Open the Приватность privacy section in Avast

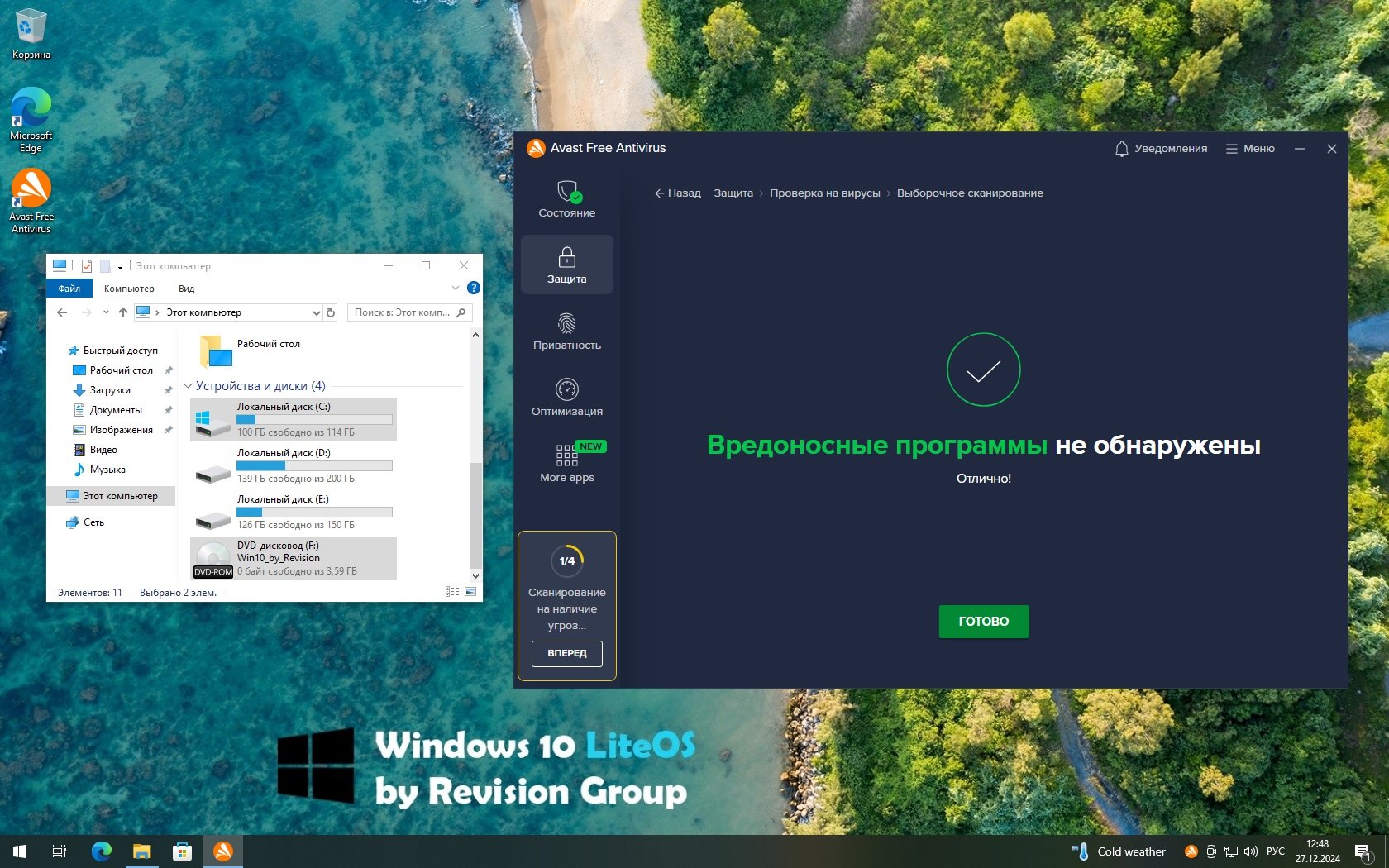(x=567, y=331)
